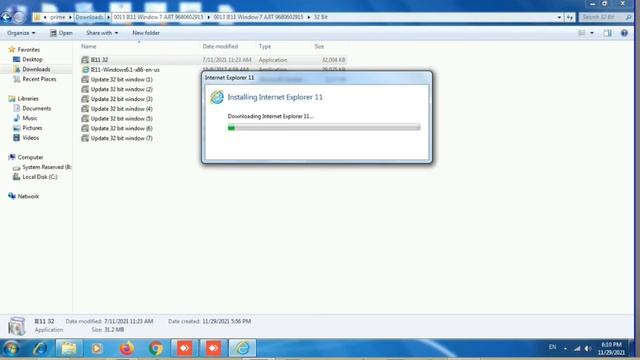
Task: Click the 32 Bit breadcrumb segment
Action: [x=320, y=17]
